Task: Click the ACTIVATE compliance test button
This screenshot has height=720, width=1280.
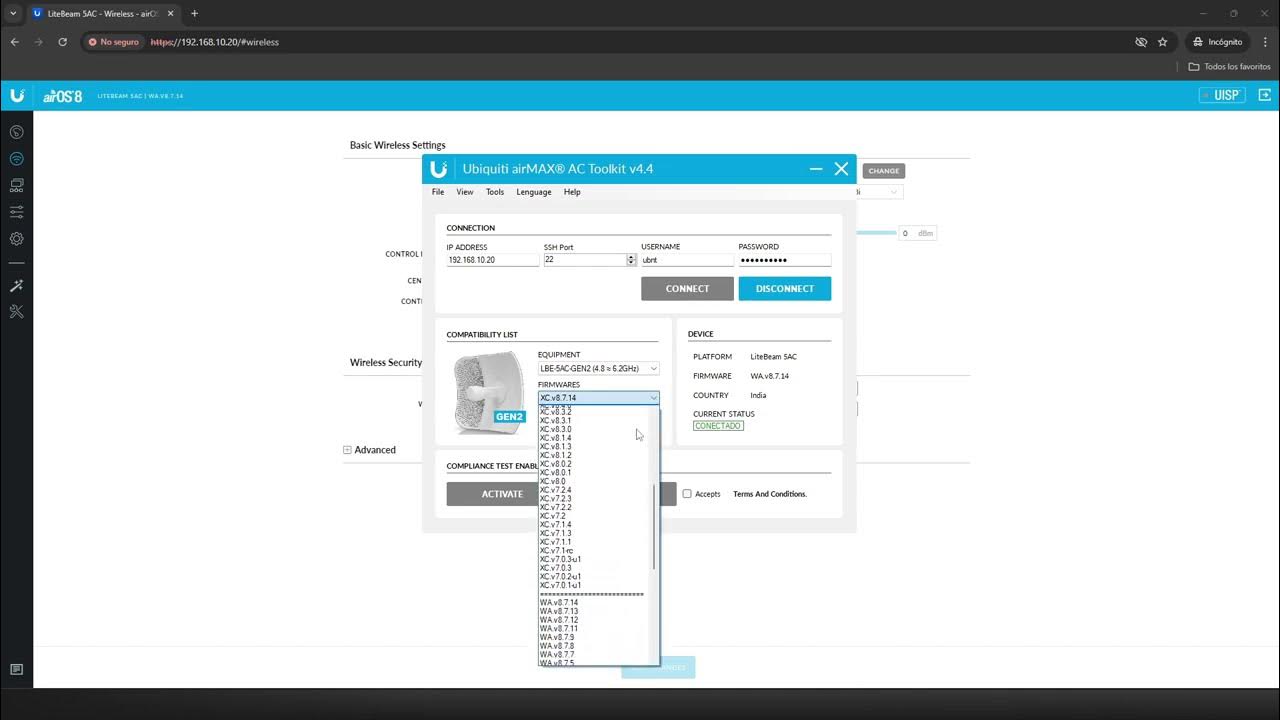Action: click(x=502, y=494)
